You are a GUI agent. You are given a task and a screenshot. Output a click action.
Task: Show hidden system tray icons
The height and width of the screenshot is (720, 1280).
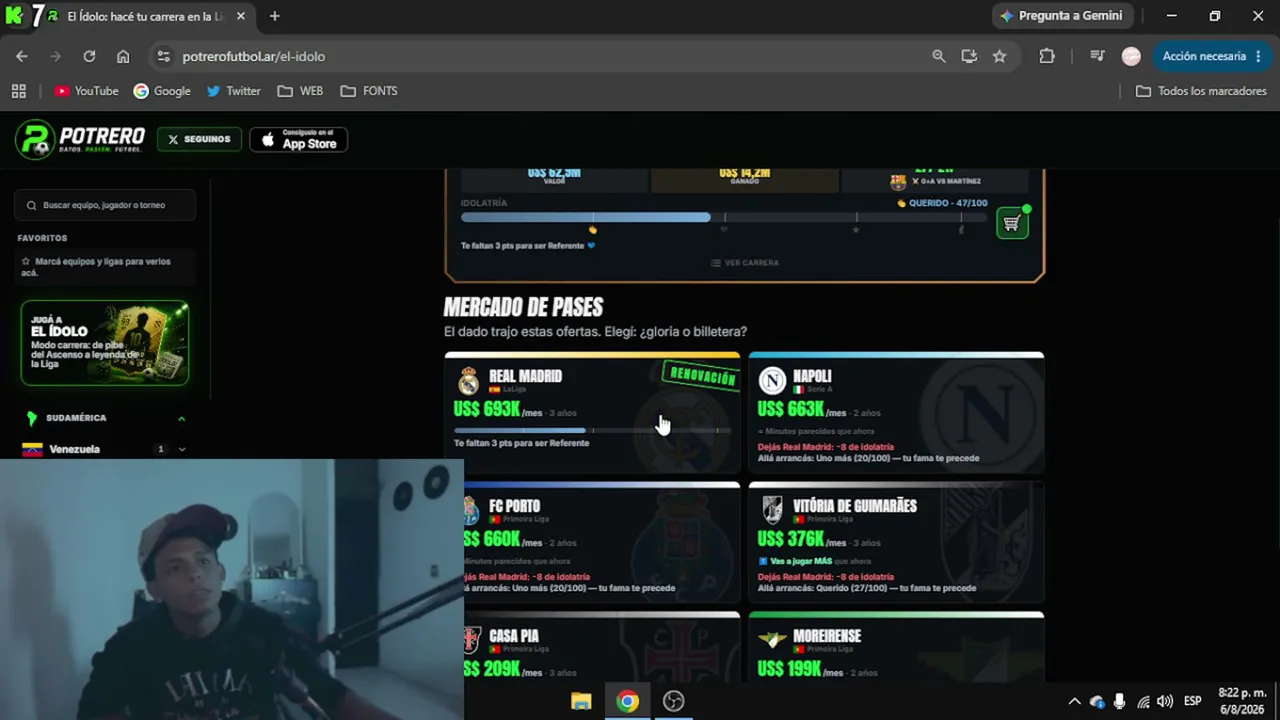click(x=1074, y=701)
